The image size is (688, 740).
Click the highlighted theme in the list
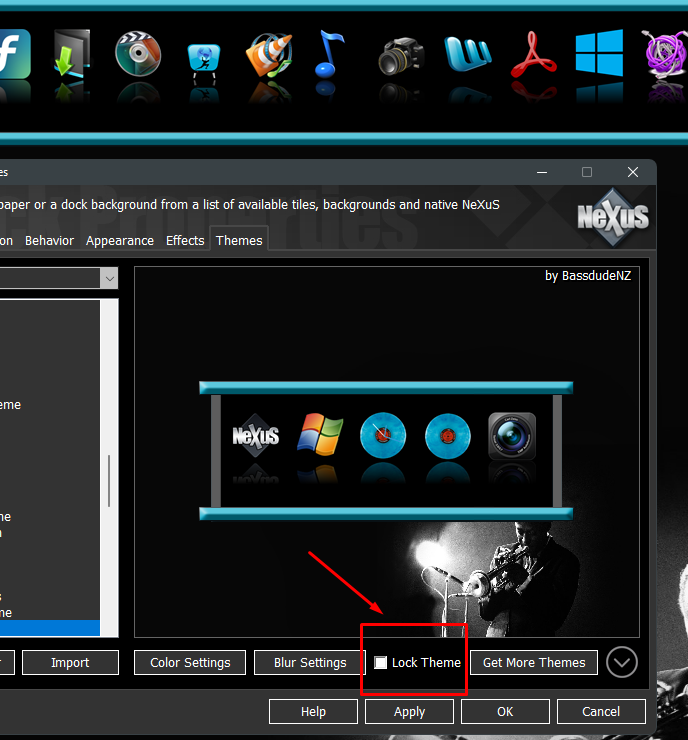pyautogui.click(x=50, y=628)
